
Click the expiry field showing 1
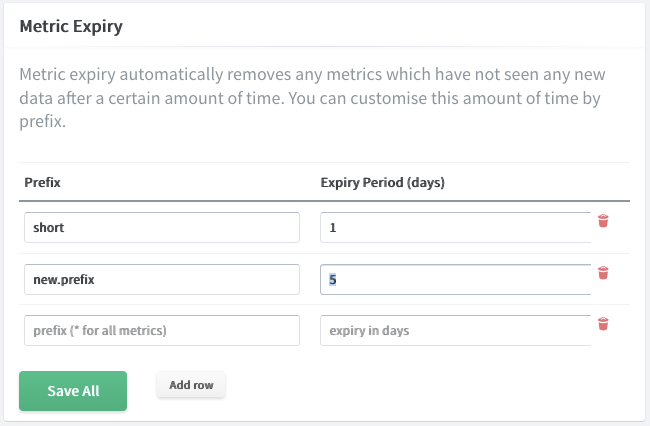456,228
